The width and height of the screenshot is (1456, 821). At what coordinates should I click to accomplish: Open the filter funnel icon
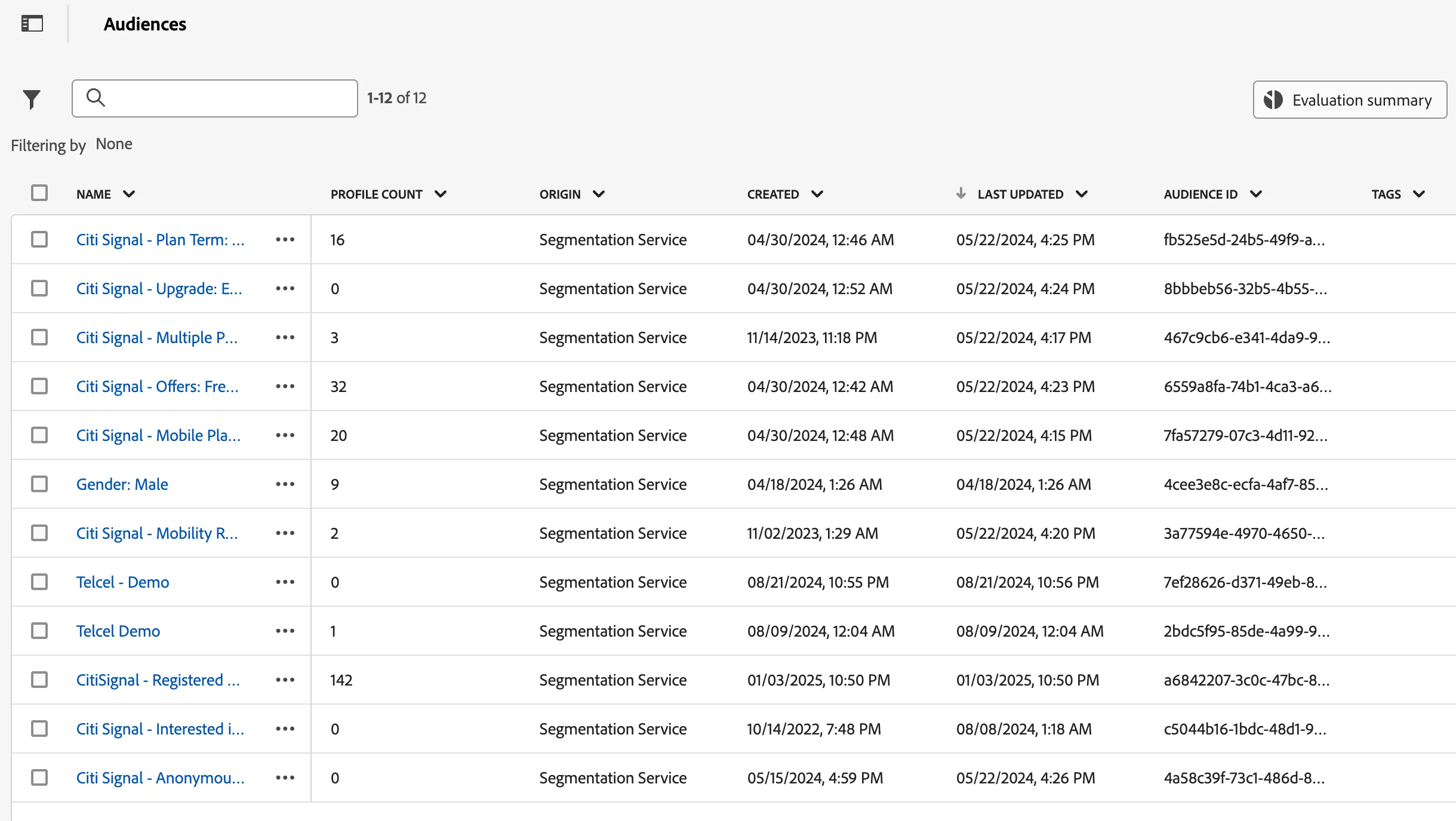point(32,99)
